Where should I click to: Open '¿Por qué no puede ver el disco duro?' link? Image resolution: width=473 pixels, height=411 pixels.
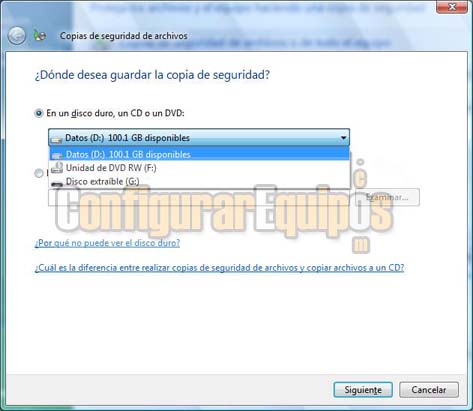(x=107, y=243)
